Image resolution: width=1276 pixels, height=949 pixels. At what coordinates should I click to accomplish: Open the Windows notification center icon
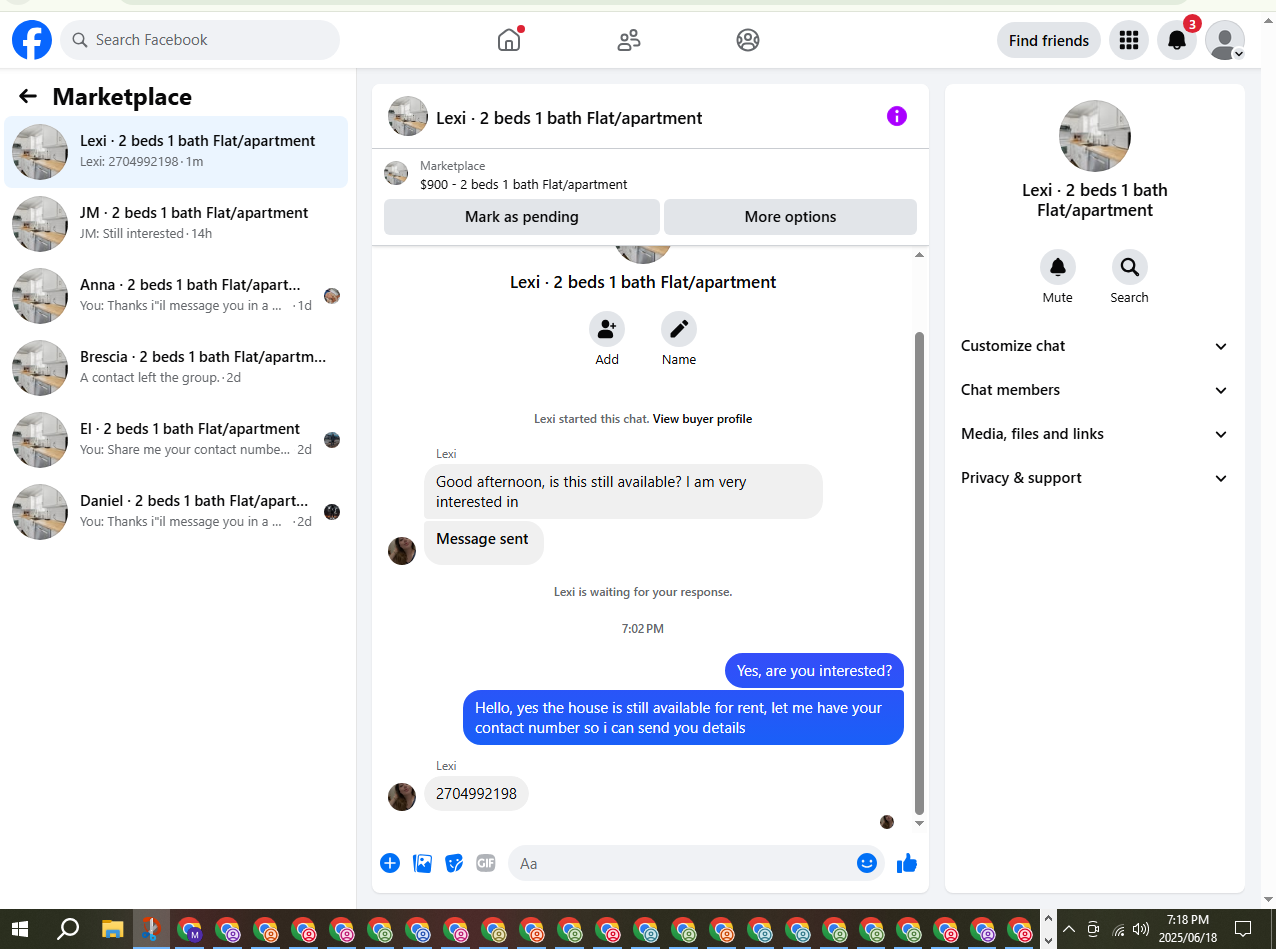[x=1243, y=929]
